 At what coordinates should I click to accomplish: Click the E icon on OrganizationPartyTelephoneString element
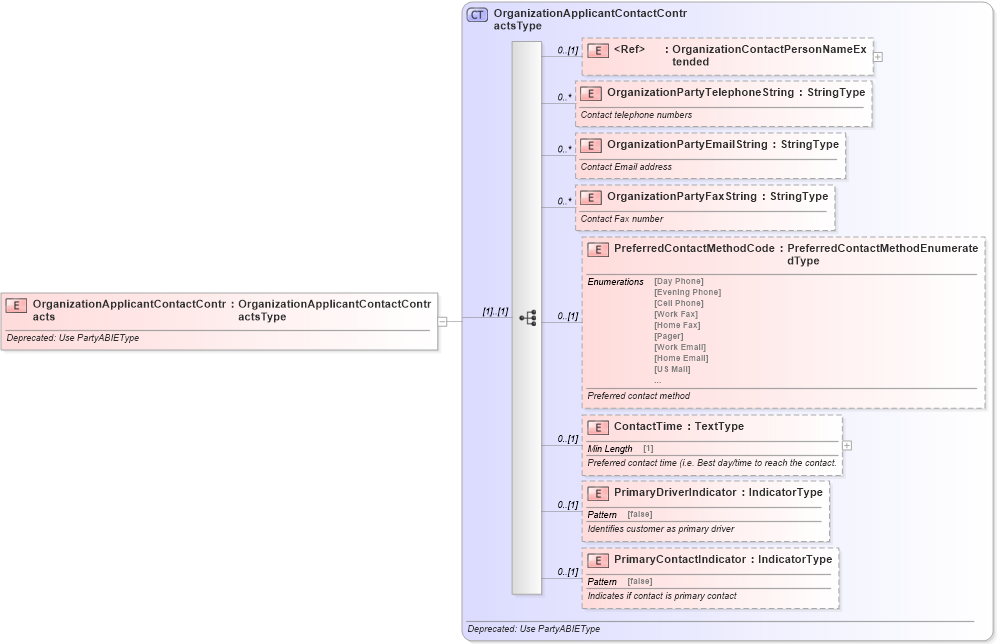point(591,93)
